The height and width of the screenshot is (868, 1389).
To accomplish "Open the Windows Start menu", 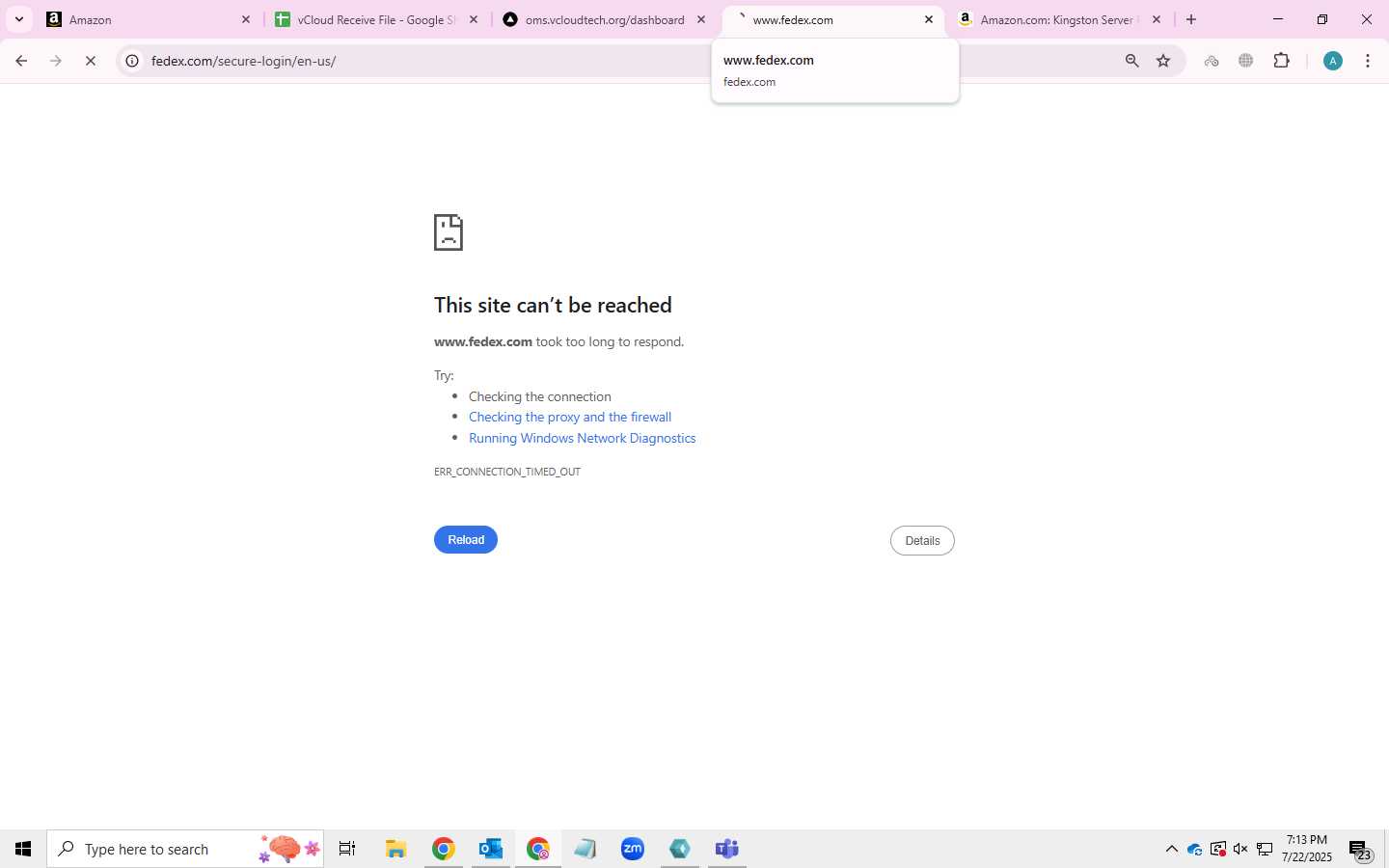I will coord(23,849).
